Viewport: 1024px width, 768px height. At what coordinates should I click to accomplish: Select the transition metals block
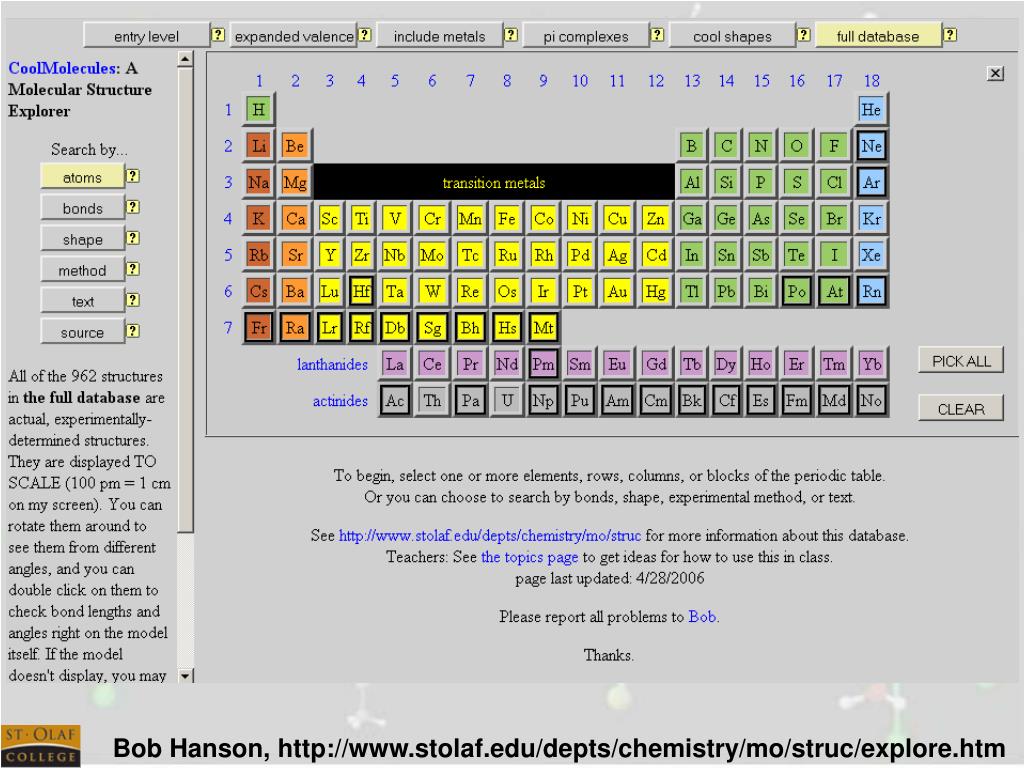coord(494,182)
